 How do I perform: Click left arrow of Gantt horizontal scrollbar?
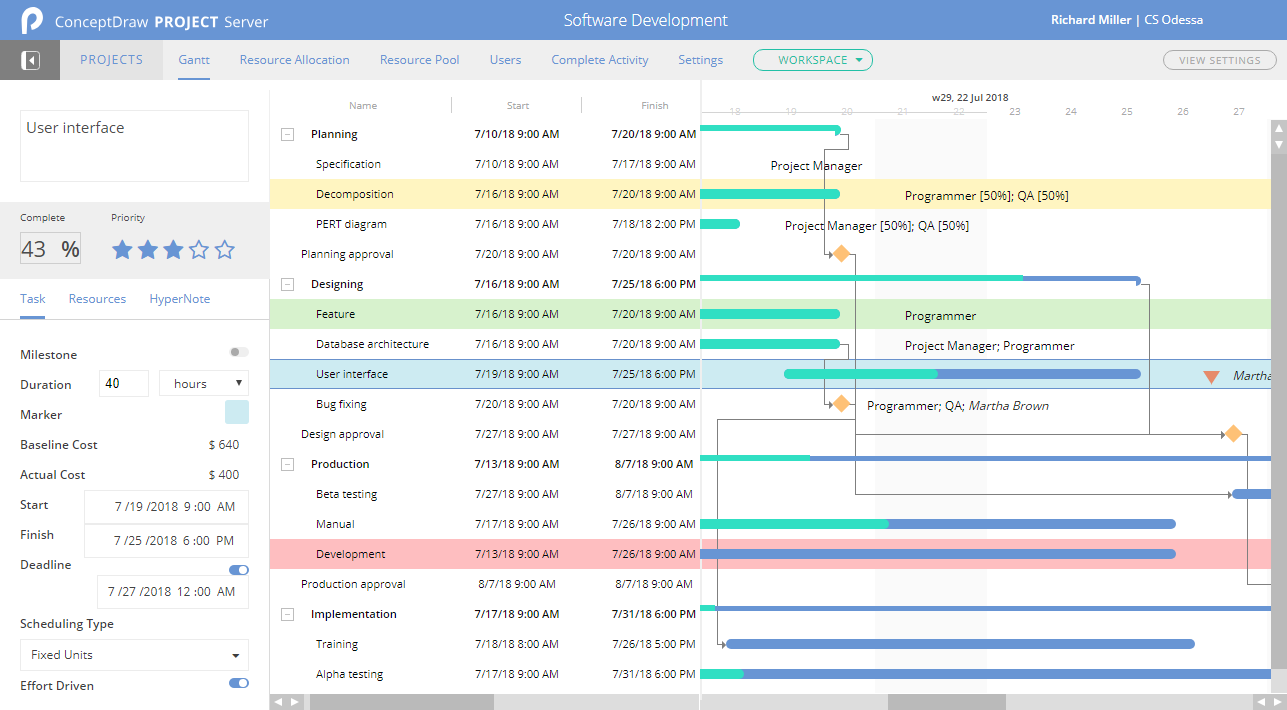pyautogui.click(x=1261, y=702)
